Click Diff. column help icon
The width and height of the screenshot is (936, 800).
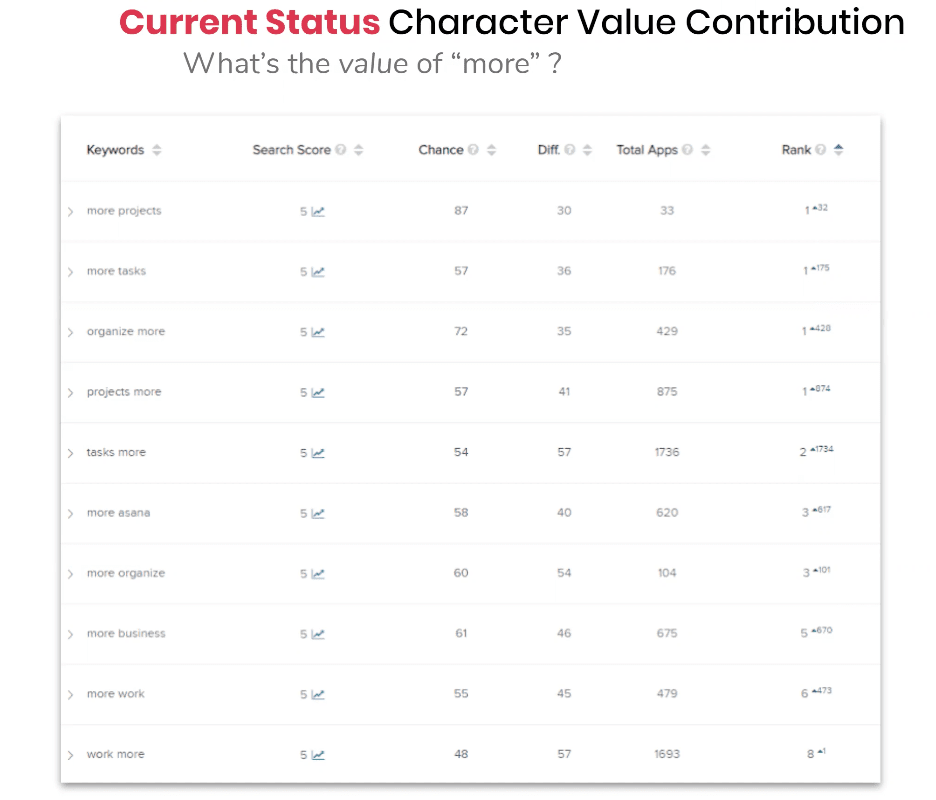click(x=570, y=150)
